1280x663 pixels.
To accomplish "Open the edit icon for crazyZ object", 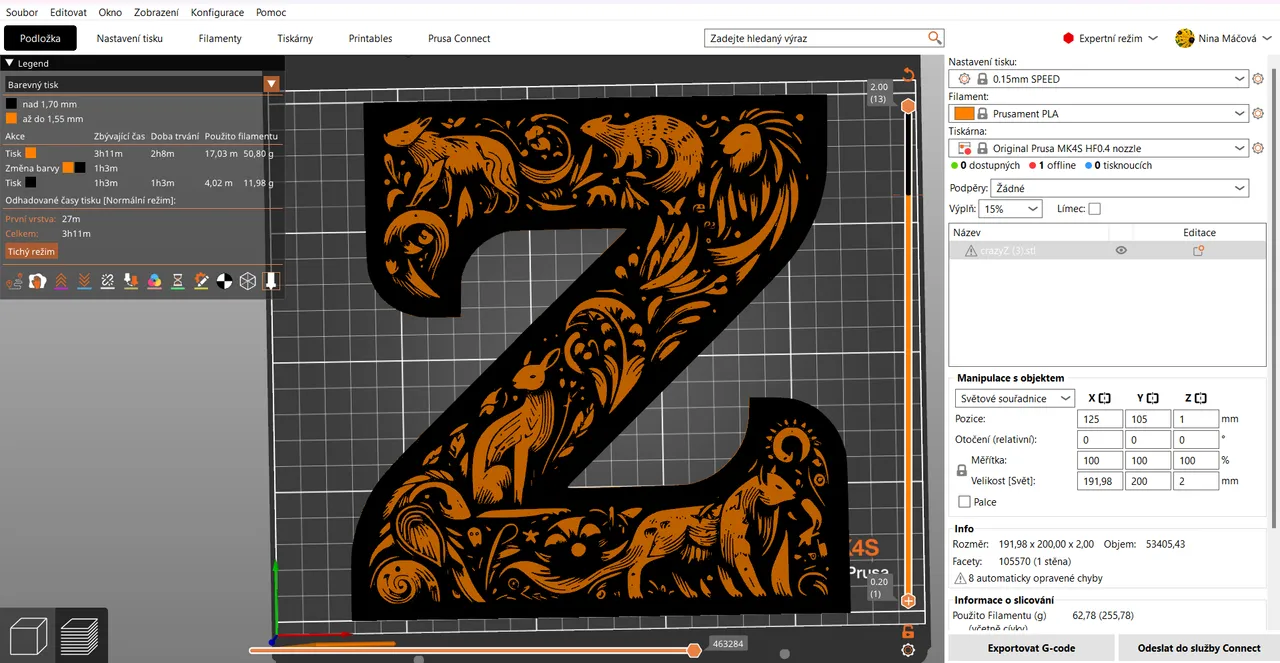I will (x=1198, y=251).
